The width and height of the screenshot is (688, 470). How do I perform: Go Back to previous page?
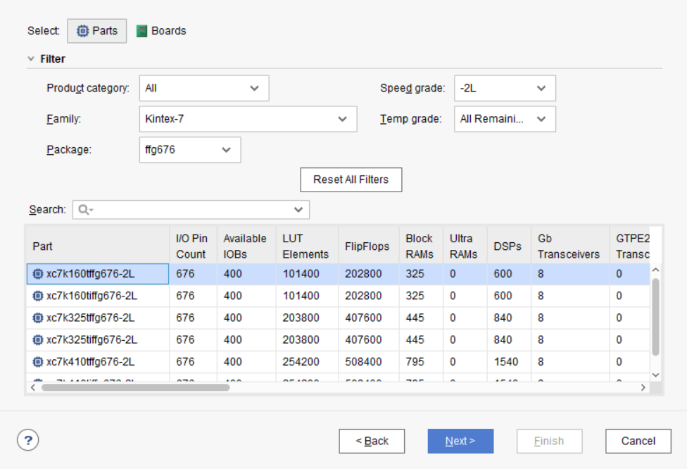(372, 441)
